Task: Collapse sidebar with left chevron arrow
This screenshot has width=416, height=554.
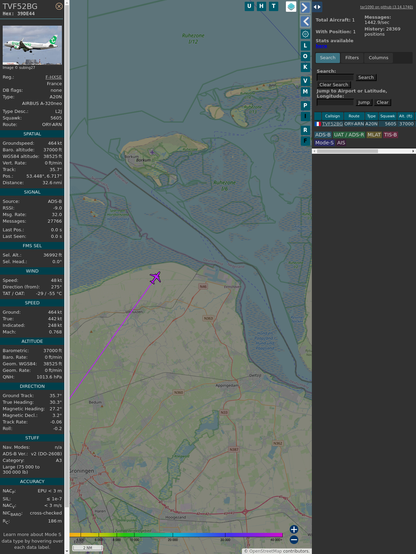Action: (x=305, y=22)
